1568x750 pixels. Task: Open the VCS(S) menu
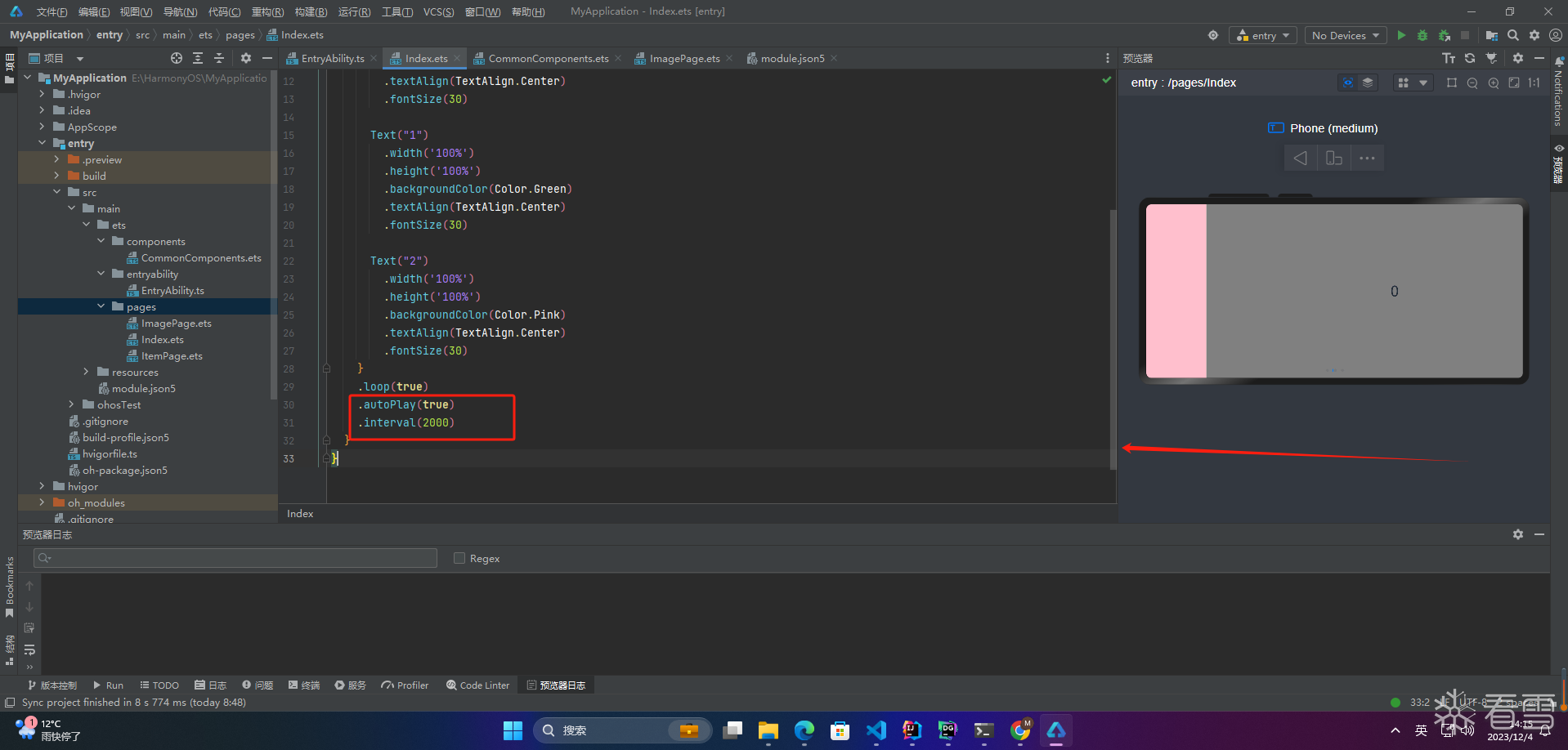point(439,11)
